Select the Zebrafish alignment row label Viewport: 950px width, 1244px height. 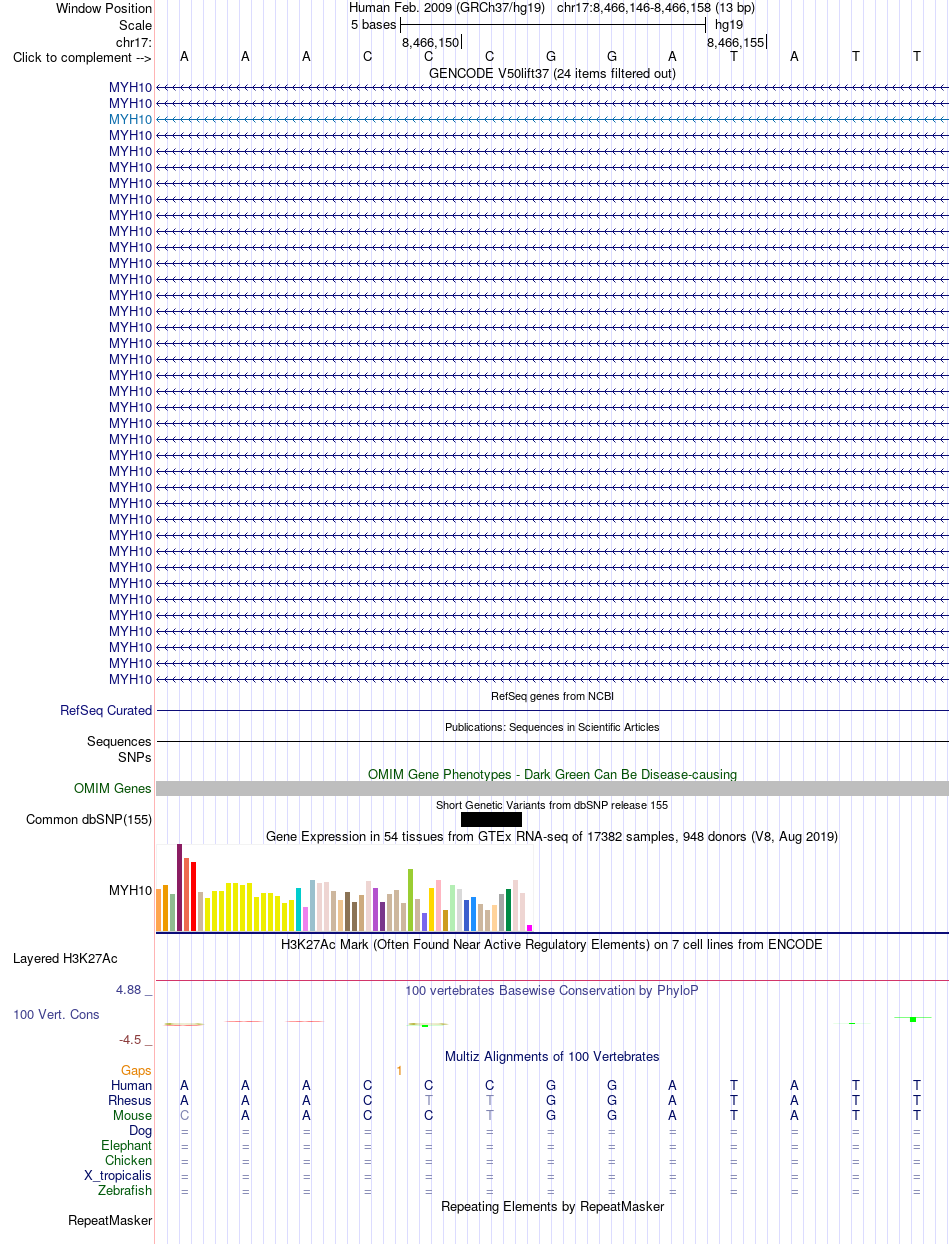coord(125,1191)
